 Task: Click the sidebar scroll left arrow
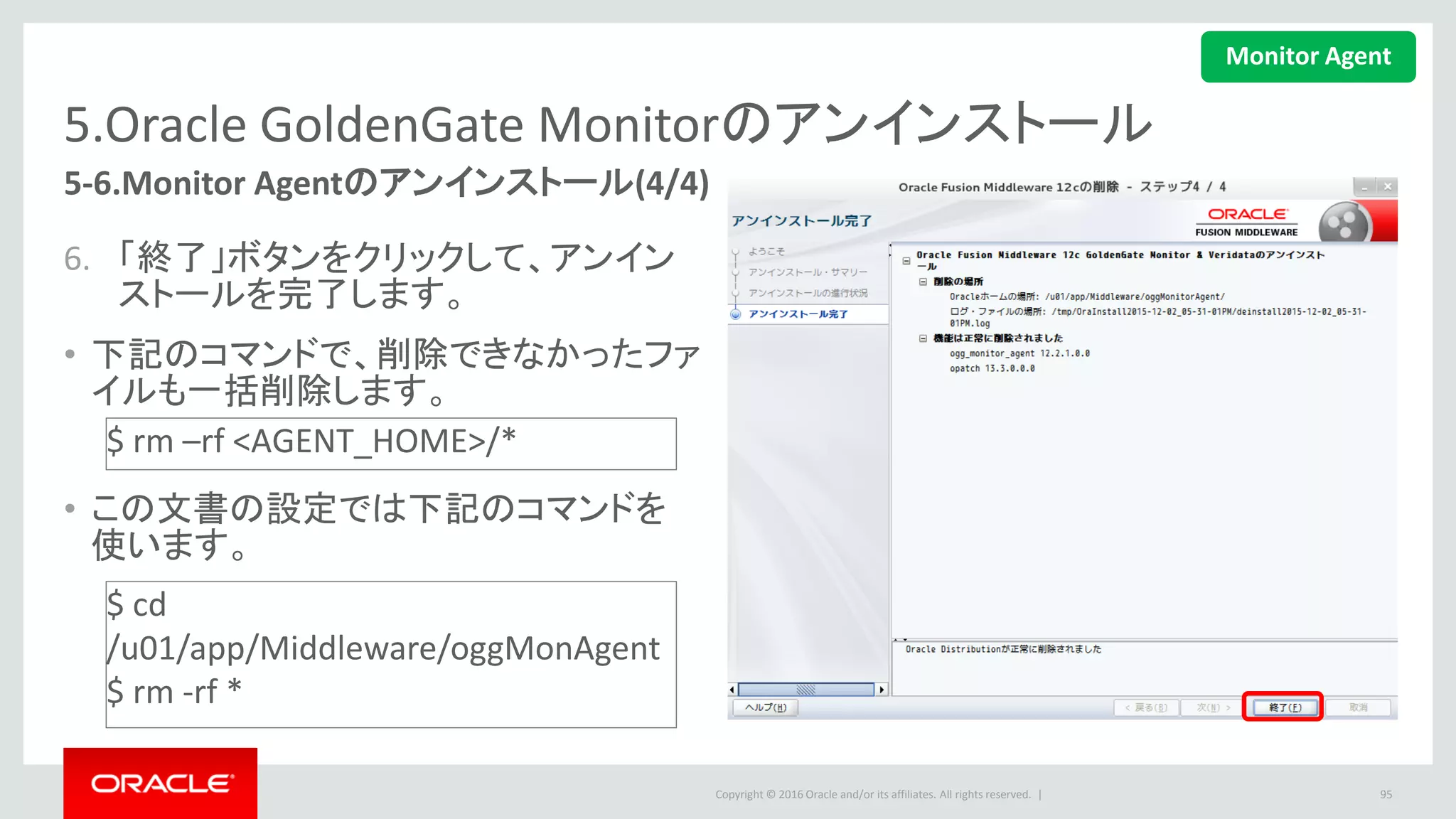point(732,690)
